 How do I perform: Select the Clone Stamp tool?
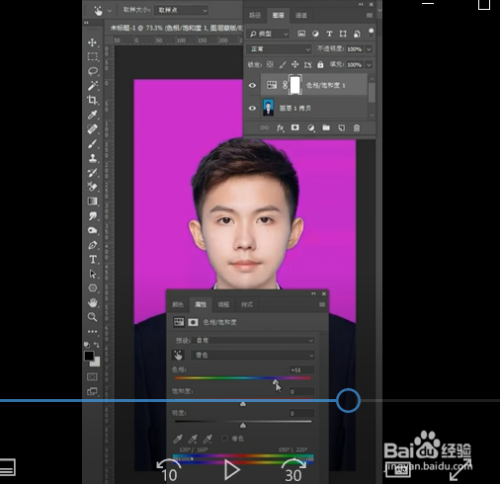pyautogui.click(x=93, y=158)
